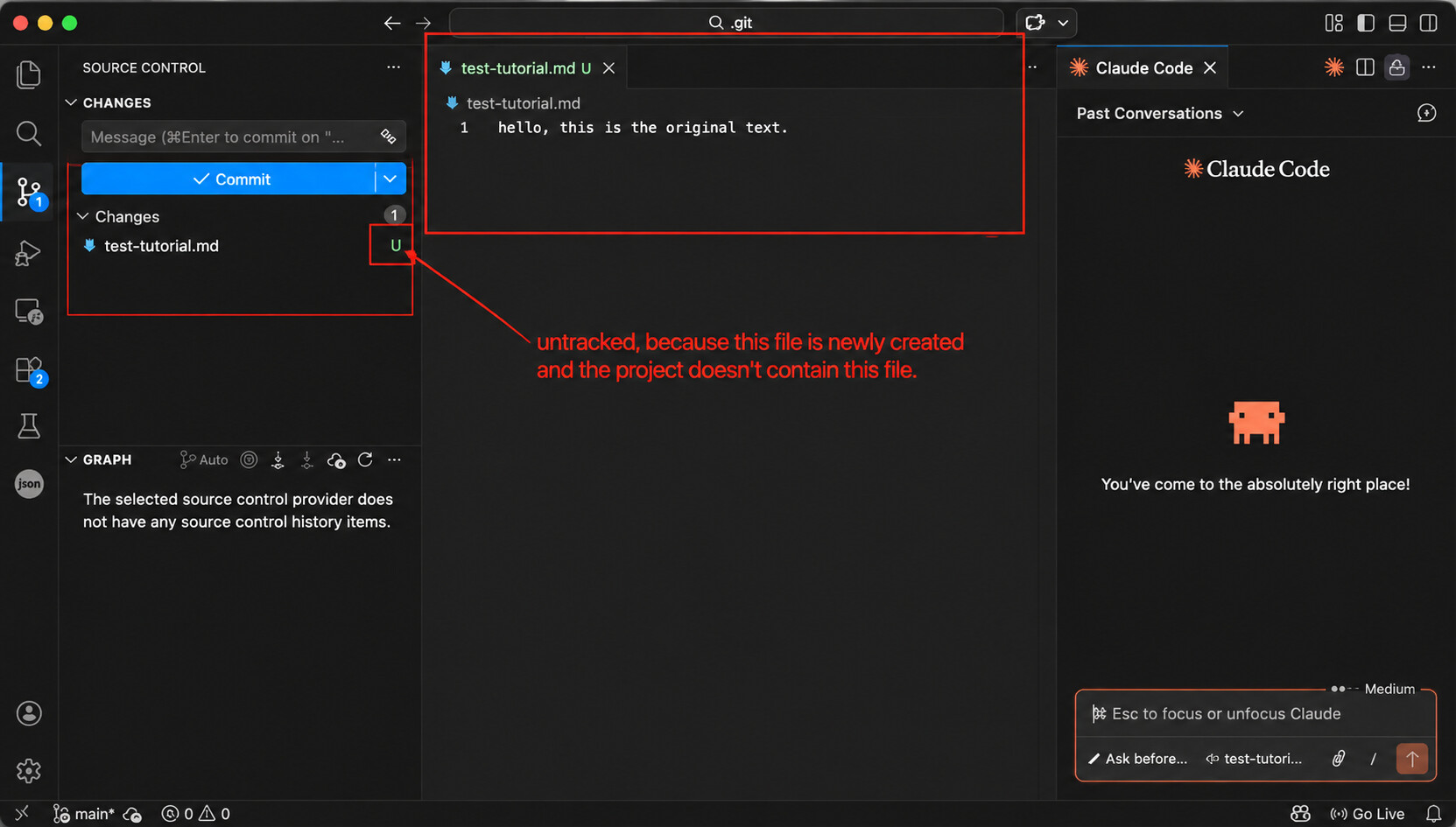Open the slash commands menu
This screenshot has height=827, width=1456.
click(1373, 759)
